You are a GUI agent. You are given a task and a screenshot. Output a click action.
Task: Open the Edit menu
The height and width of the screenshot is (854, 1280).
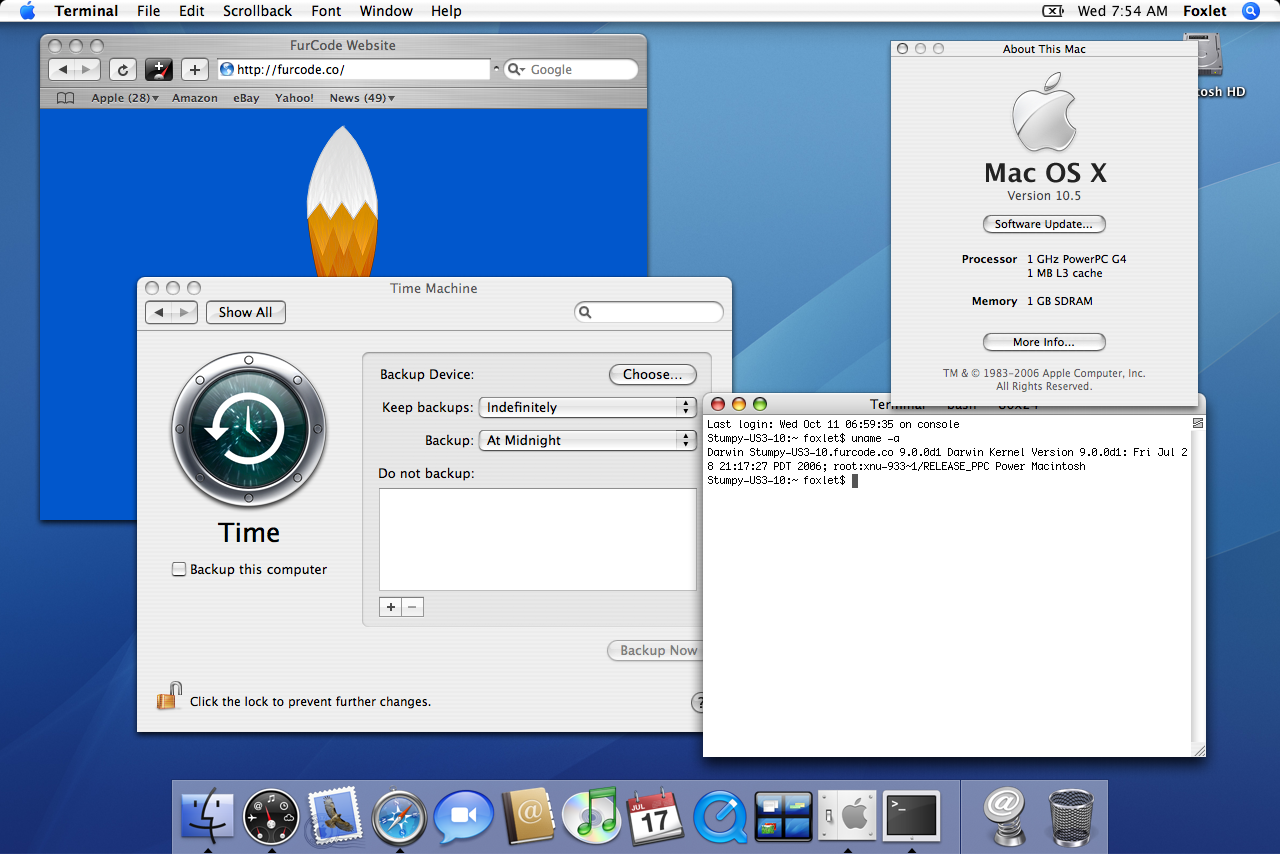[192, 11]
